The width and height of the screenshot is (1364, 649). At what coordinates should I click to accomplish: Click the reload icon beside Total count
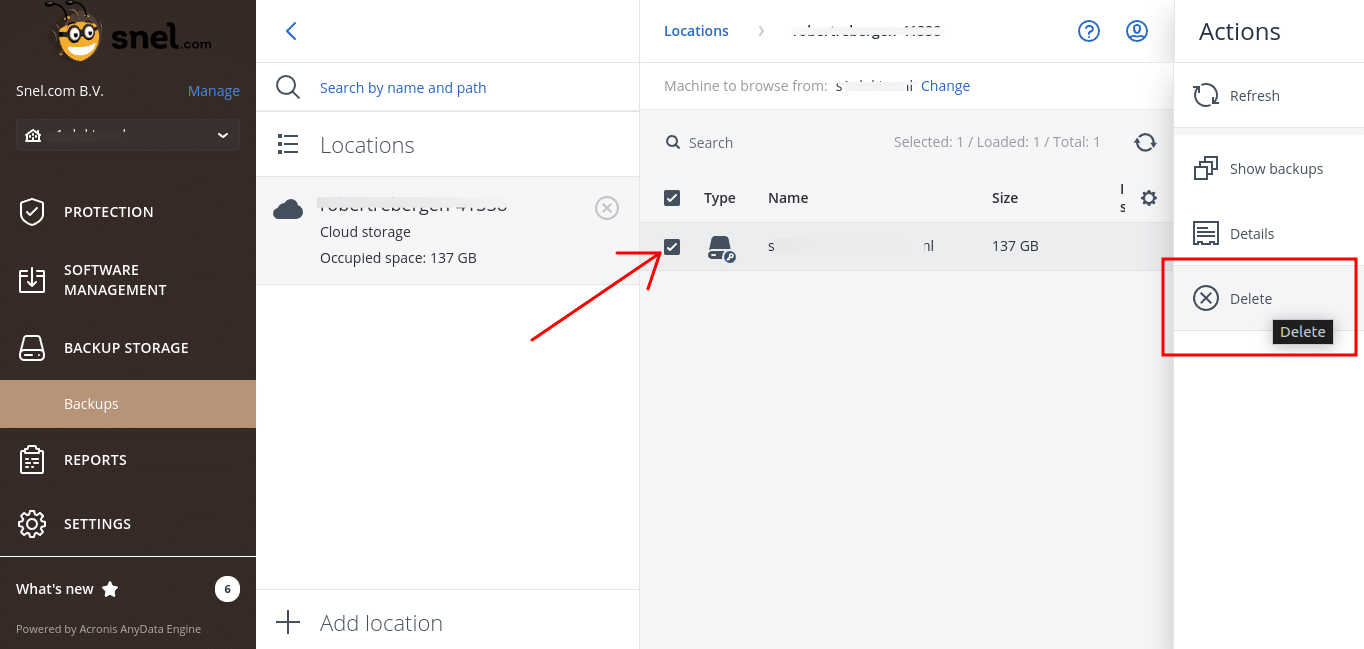[1145, 143]
